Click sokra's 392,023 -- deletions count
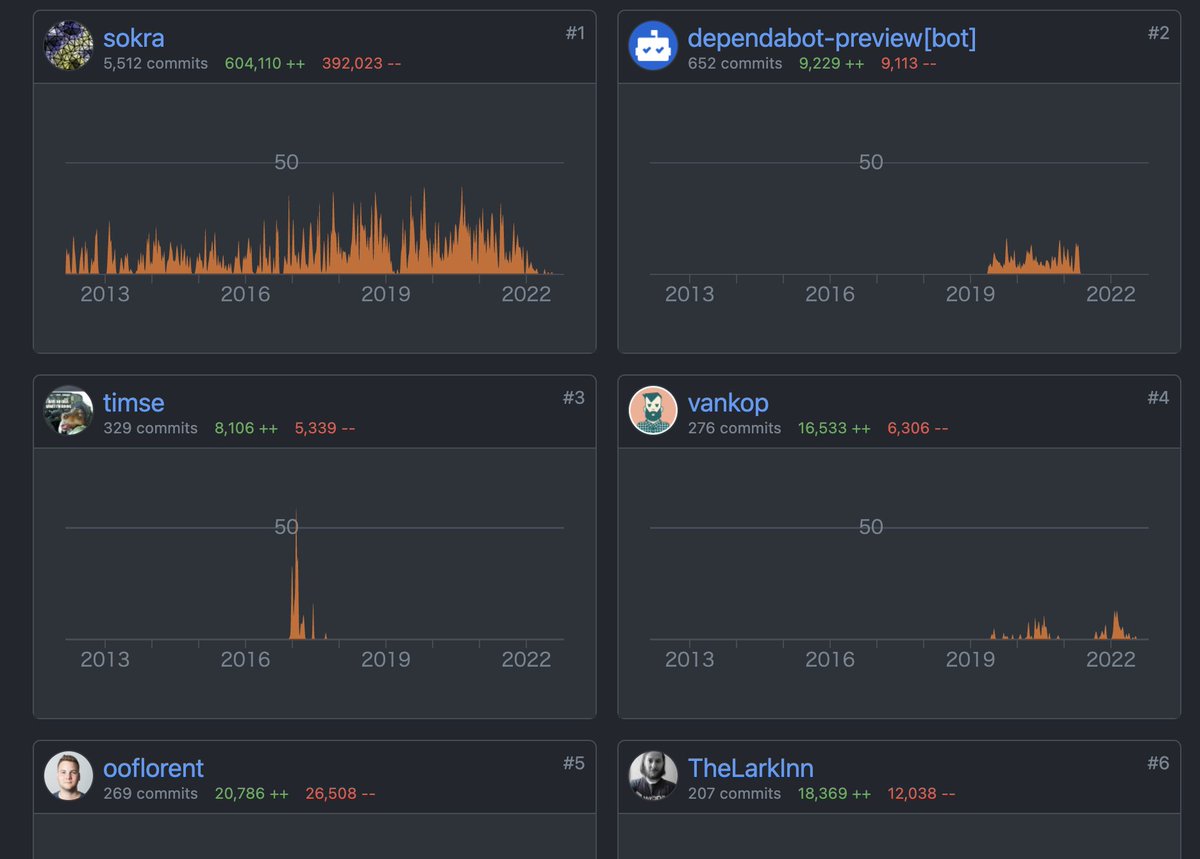 pyautogui.click(x=362, y=63)
